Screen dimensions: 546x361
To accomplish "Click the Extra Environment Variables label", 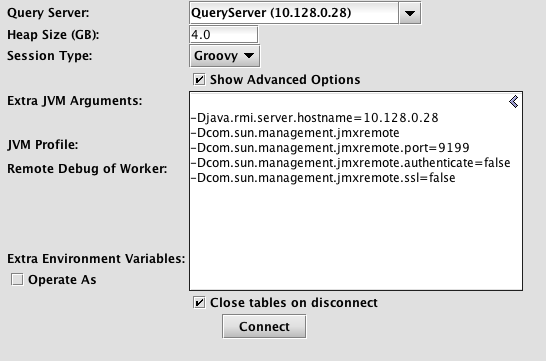I will [96, 259].
